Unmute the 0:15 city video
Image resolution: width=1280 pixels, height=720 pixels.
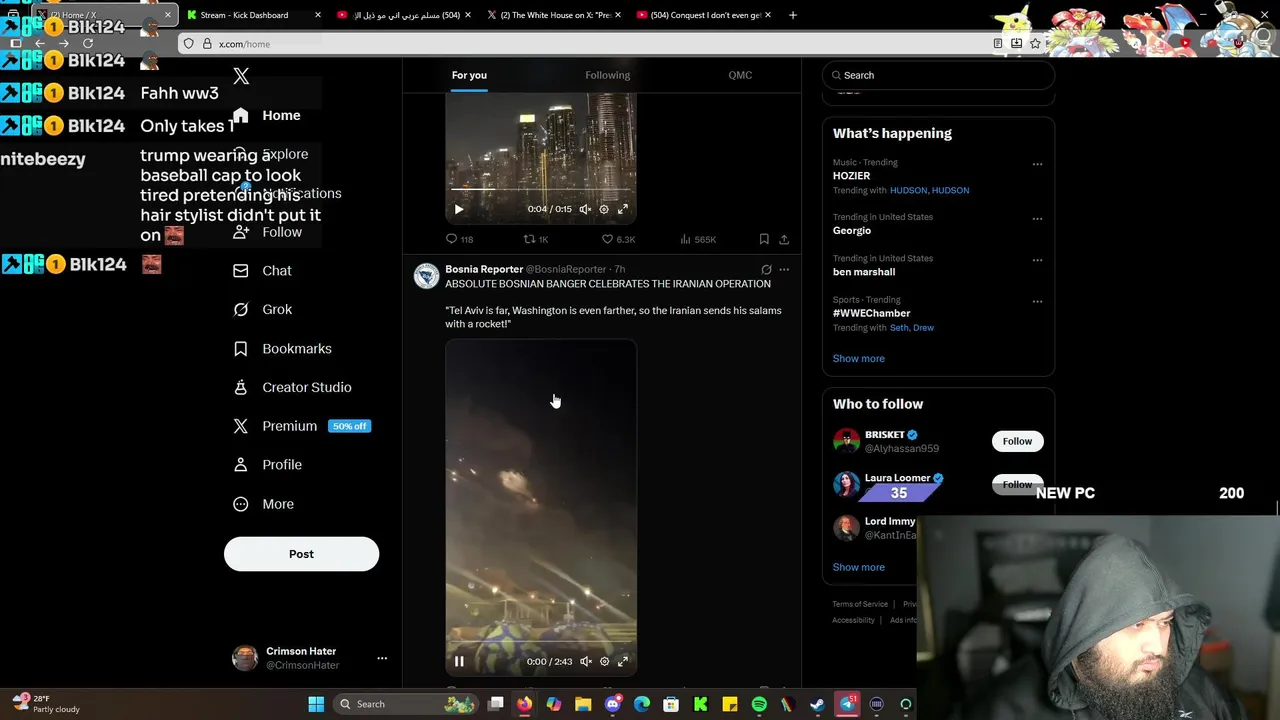(586, 209)
